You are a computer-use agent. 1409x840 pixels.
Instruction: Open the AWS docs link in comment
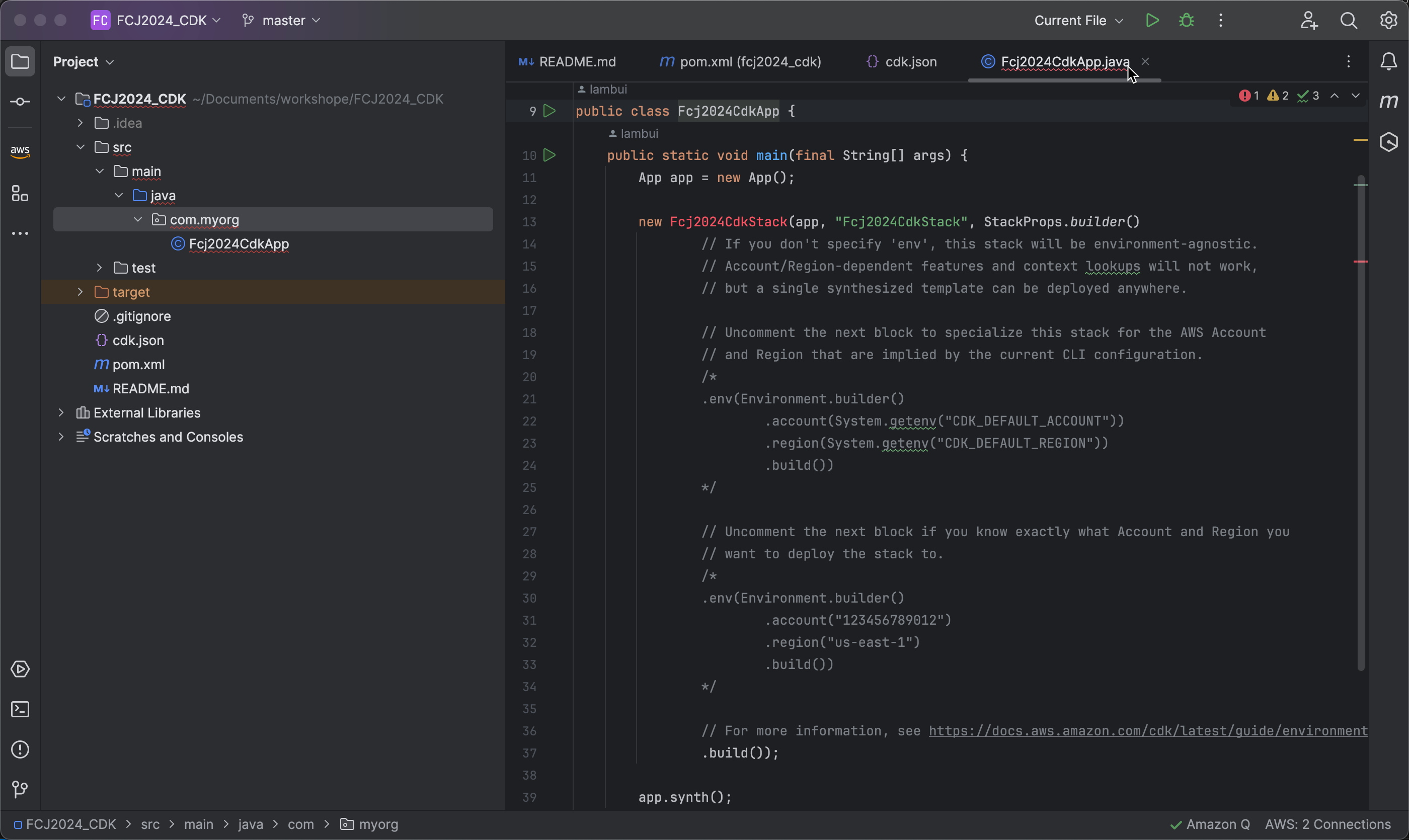1148,731
